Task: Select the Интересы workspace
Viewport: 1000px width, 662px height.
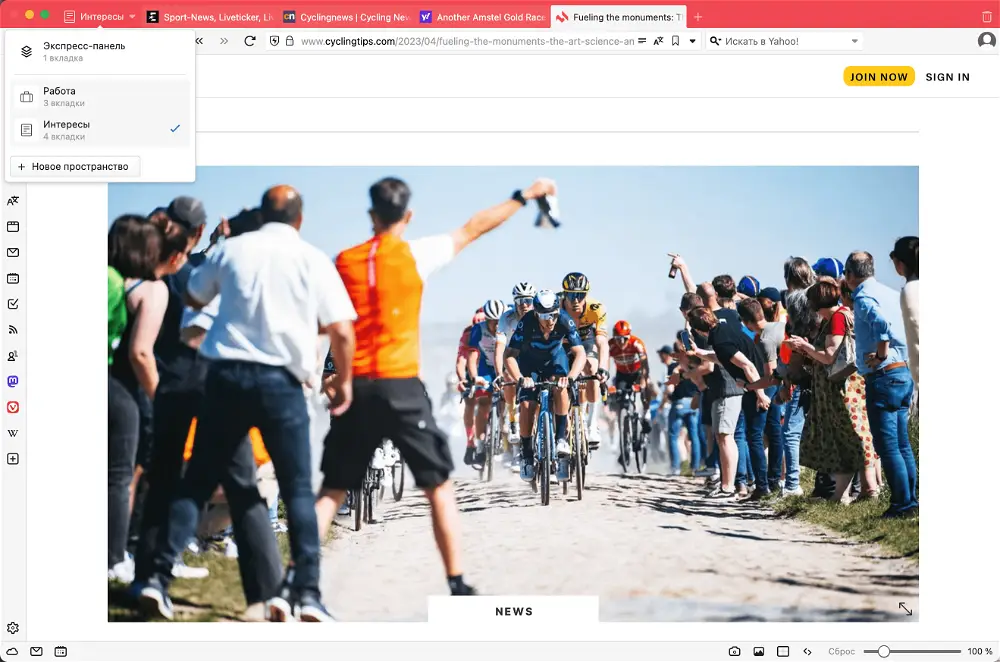Action: (100, 129)
